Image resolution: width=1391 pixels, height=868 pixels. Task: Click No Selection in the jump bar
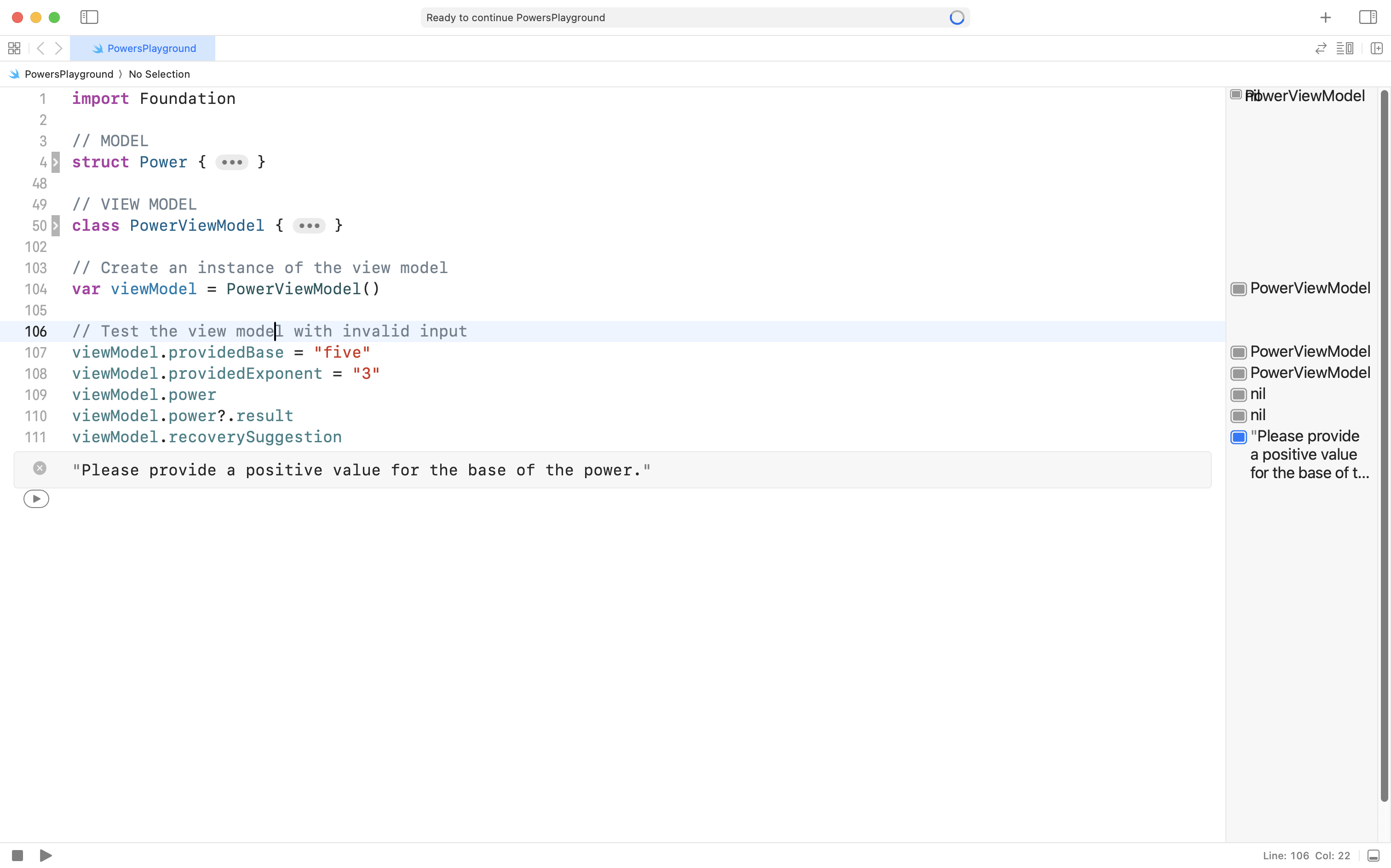[x=159, y=74]
